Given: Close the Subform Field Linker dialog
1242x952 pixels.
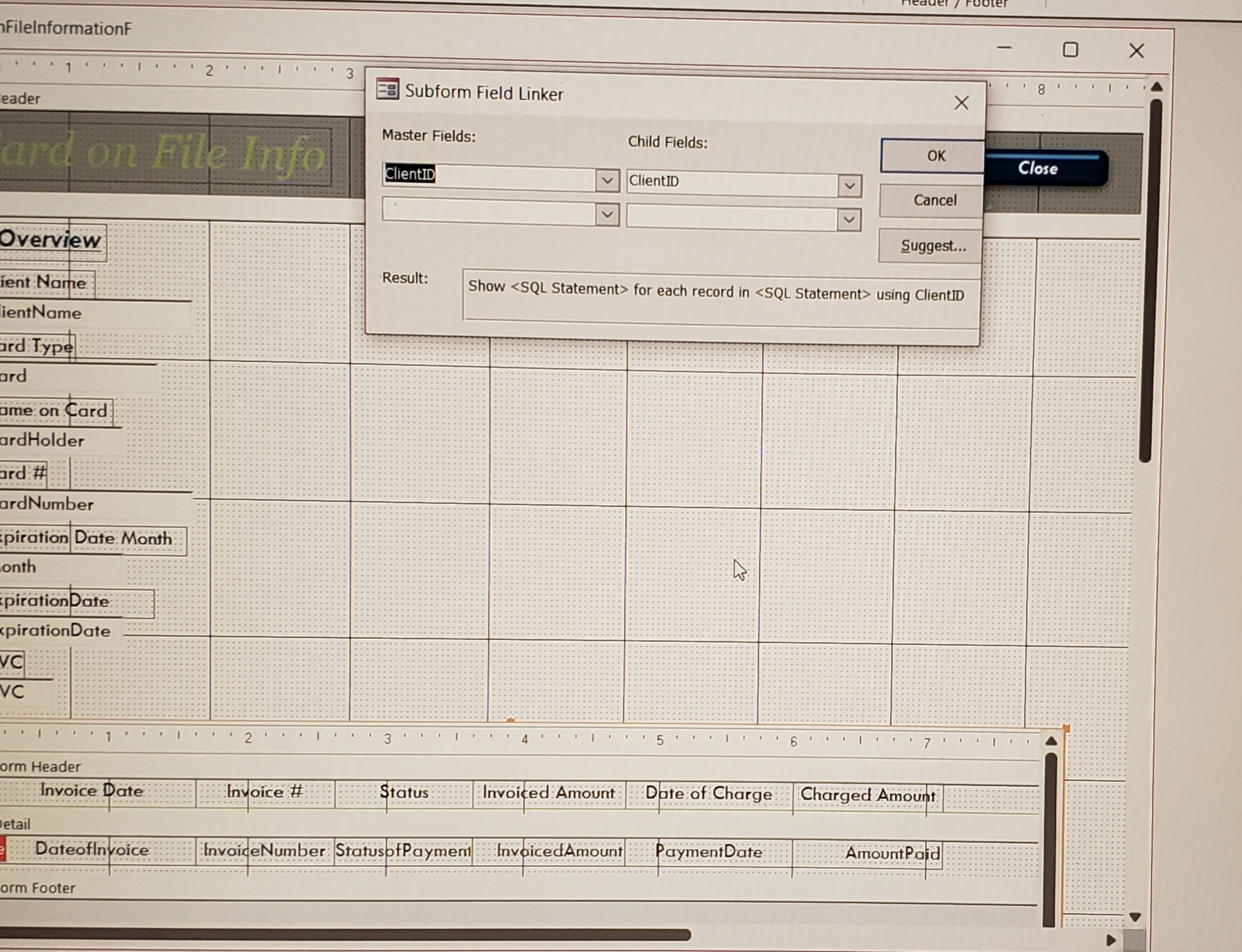Looking at the screenshot, I should click(x=961, y=103).
